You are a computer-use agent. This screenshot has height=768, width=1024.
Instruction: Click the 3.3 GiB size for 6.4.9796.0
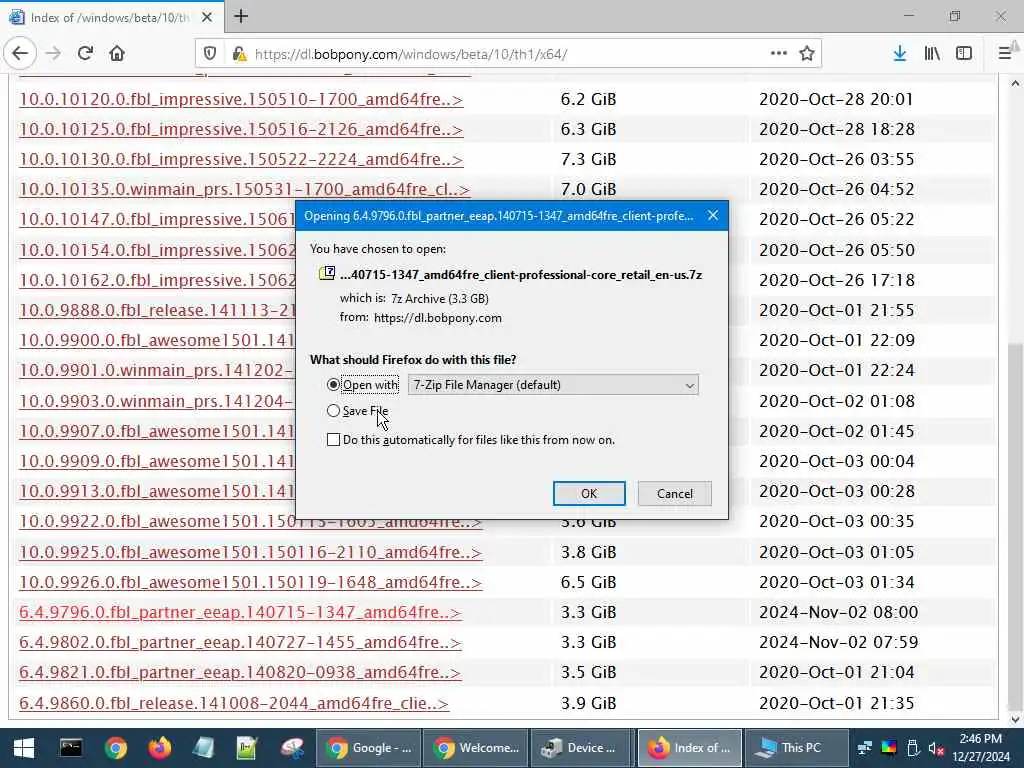point(588,613)
